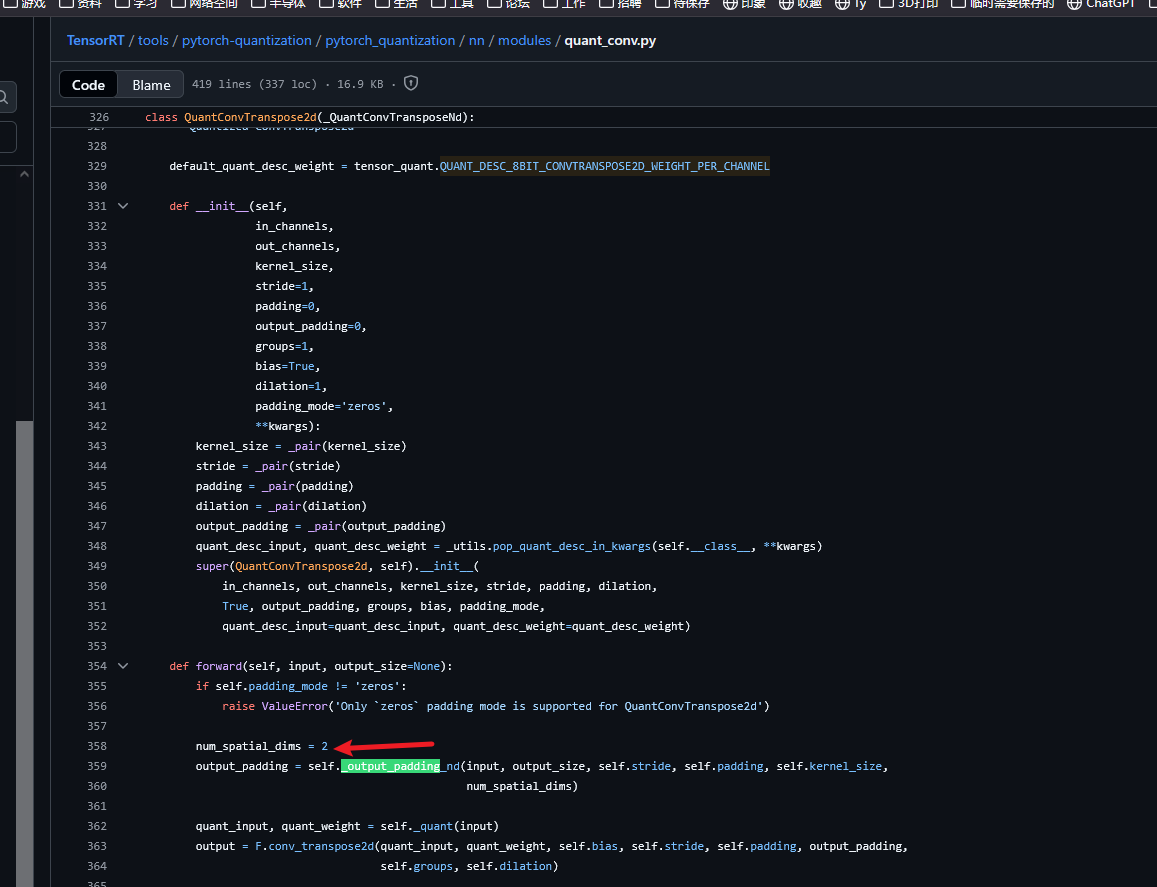Open the nn folder breadcrumb
Image resolution: width=1157 pixels, height=887 pixels.
tap(476, 41)
